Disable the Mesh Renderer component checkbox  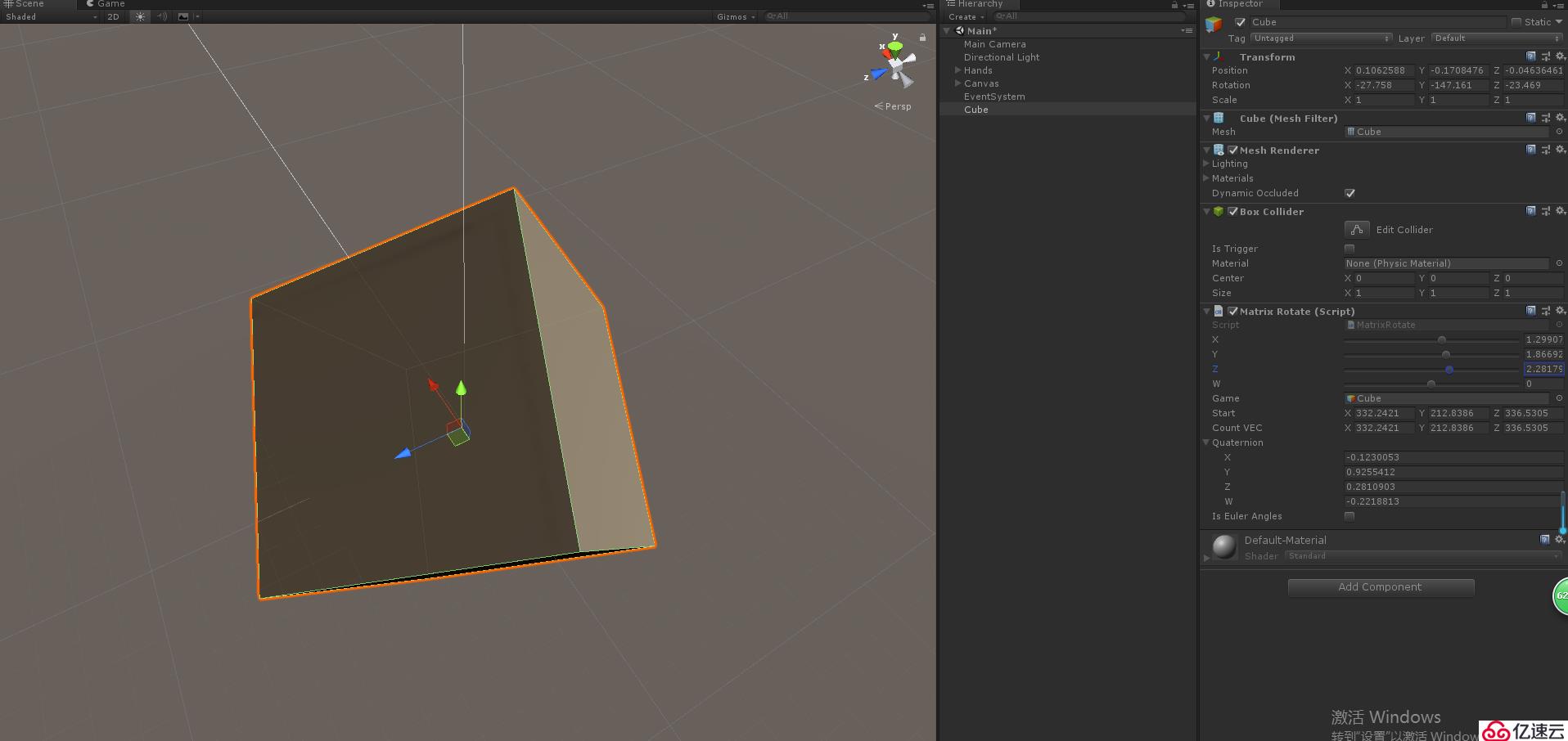click(1232, 150)
